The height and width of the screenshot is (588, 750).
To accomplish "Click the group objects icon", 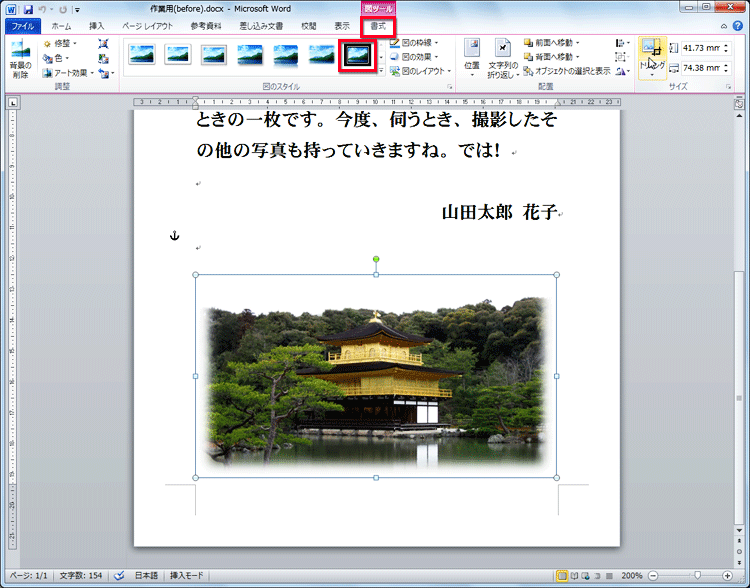I will point(622,57).
